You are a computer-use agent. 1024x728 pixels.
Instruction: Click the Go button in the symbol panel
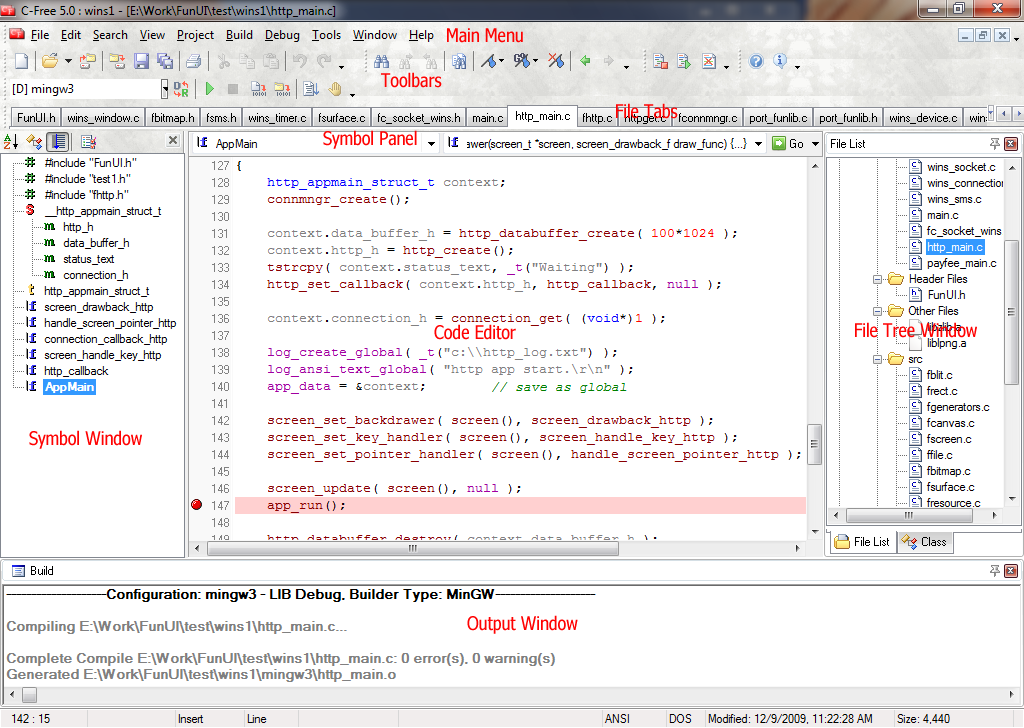[x=787, y=144]
